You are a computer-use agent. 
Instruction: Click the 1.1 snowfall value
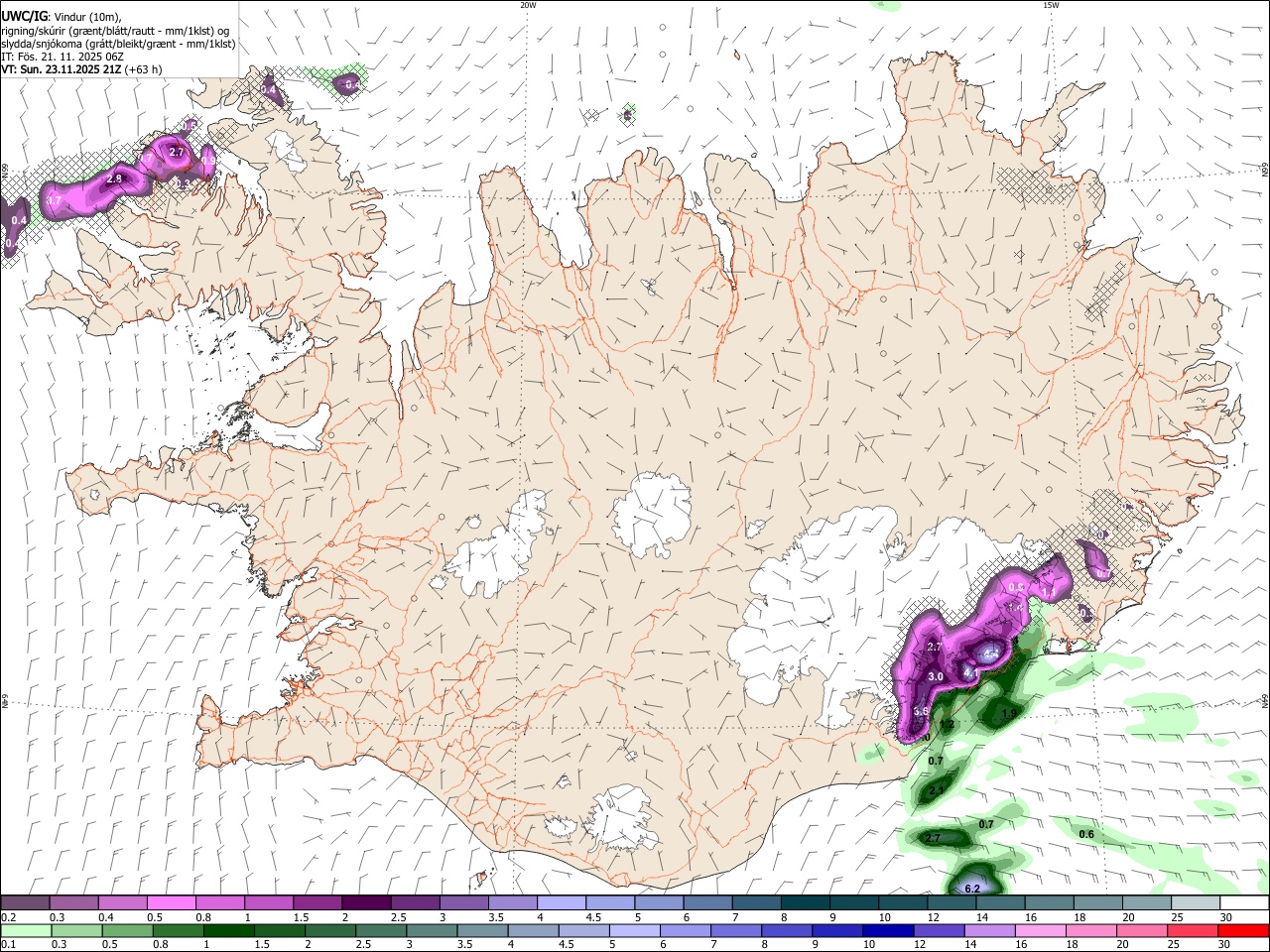[x=1047, y=592]
